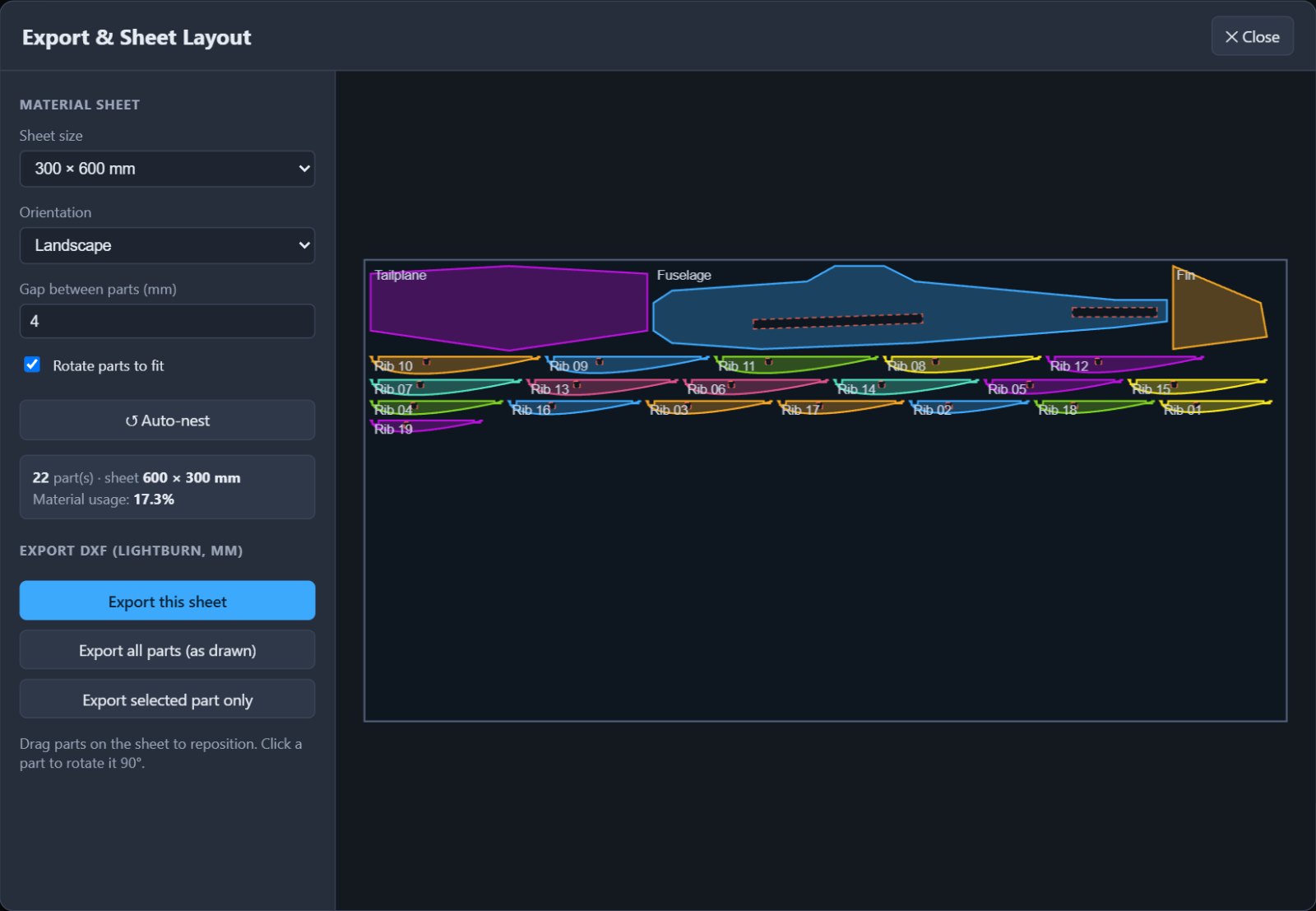
Task: Open the Sheet size dropdown
Action: point(167,169)
